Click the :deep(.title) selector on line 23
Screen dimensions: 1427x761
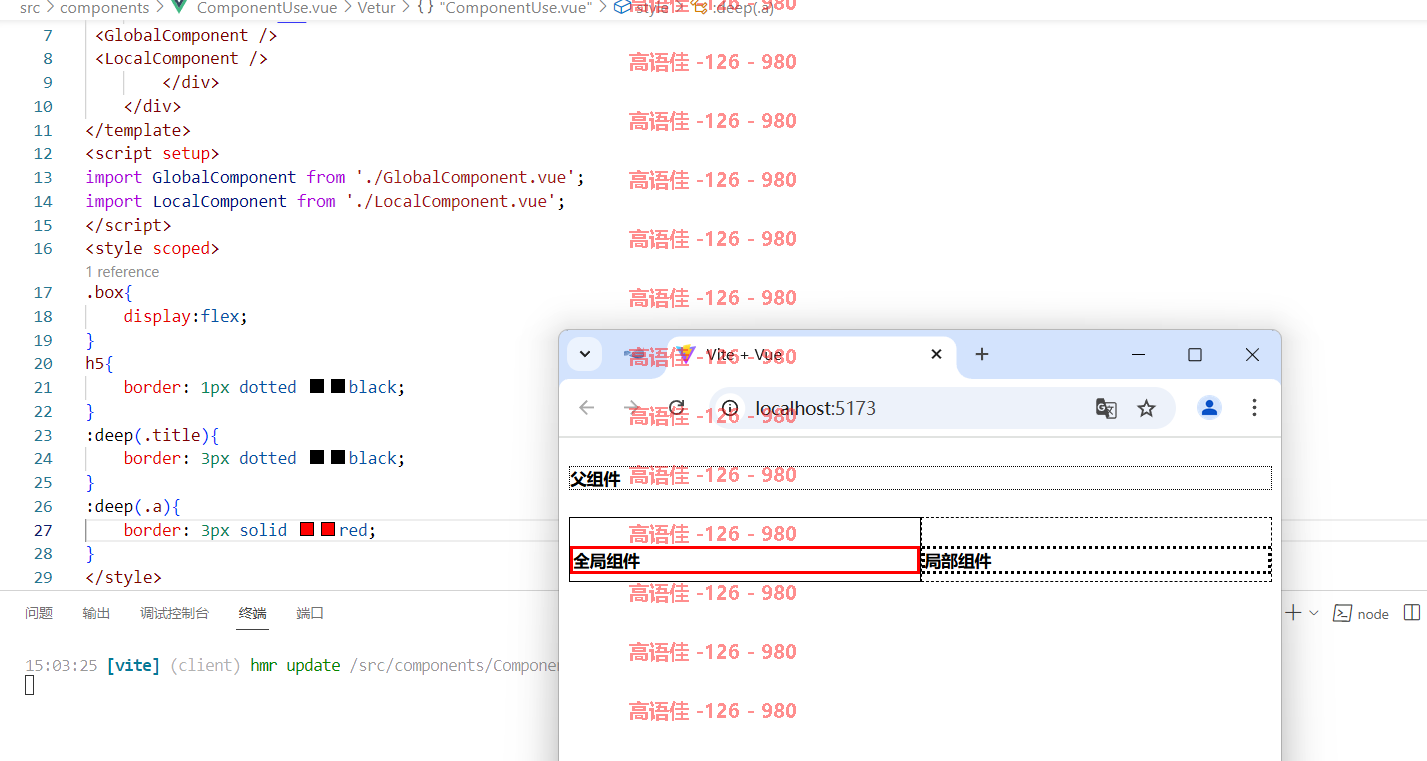coord(148,435)
